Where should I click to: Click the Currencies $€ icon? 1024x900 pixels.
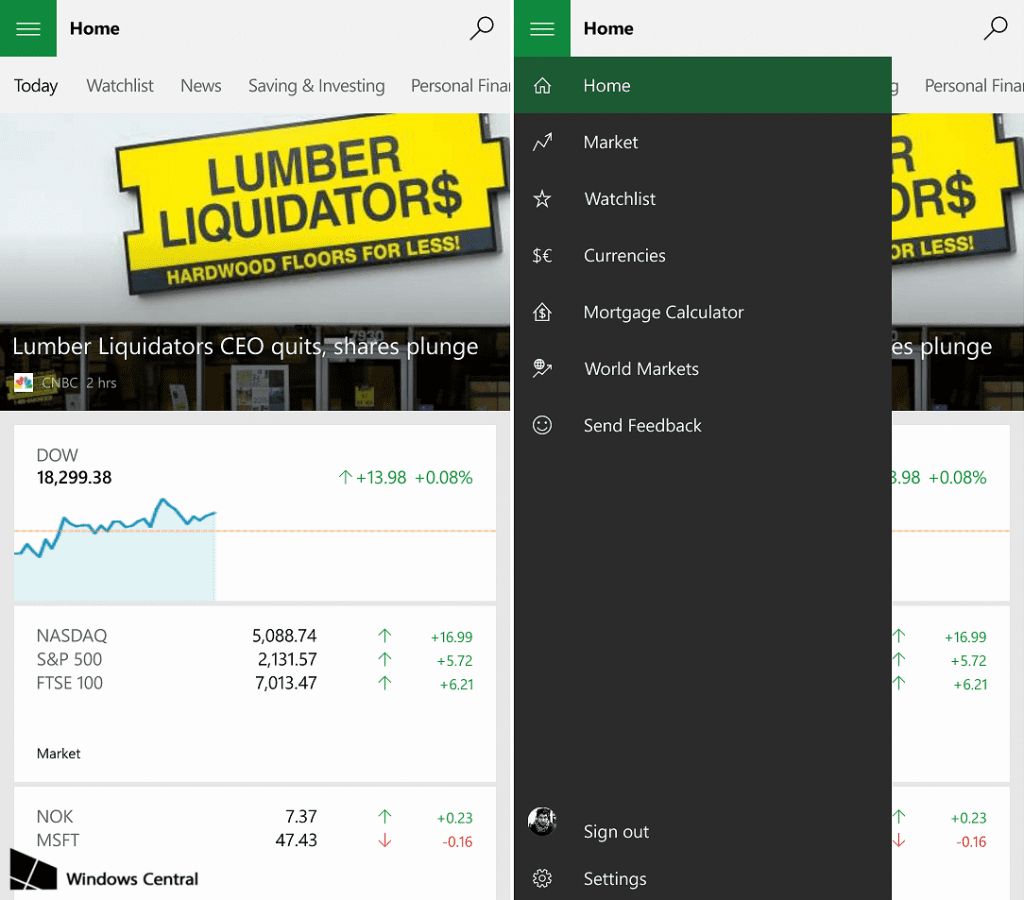(542, 255)
